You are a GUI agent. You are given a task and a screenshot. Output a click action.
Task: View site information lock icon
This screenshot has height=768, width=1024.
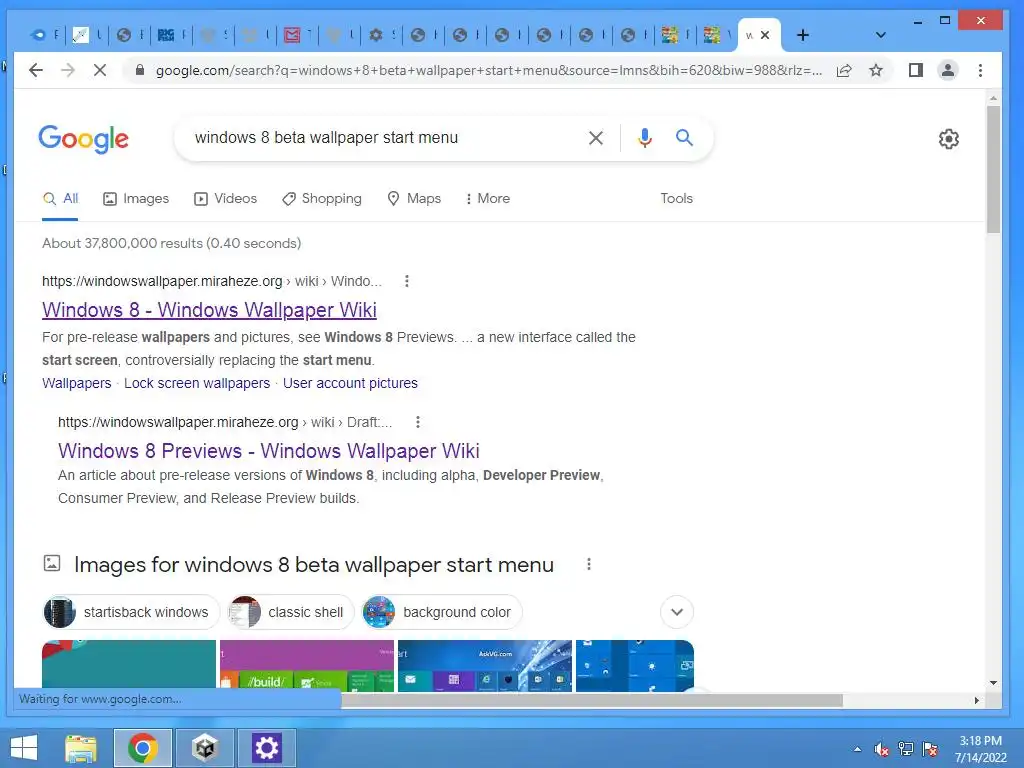(139, 70)
